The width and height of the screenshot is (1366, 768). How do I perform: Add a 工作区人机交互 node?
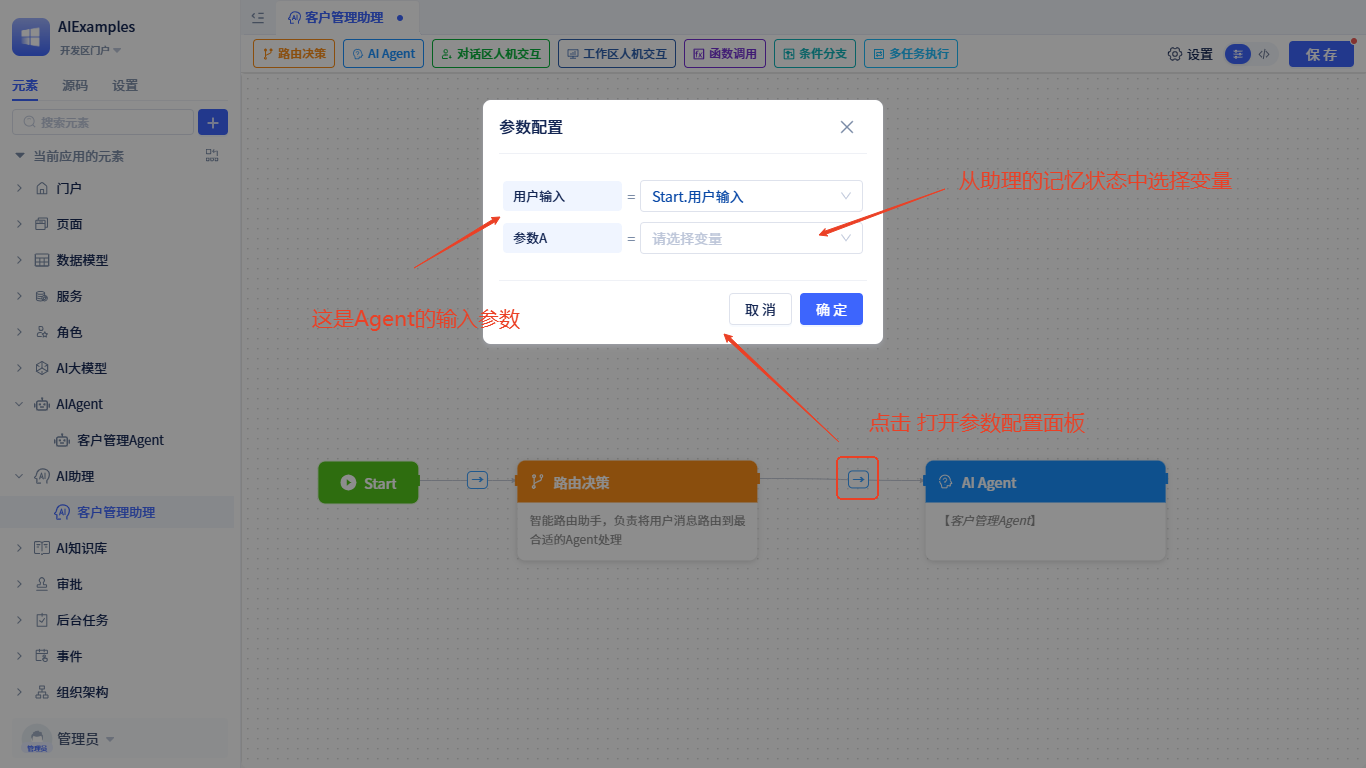click(617, 54)
